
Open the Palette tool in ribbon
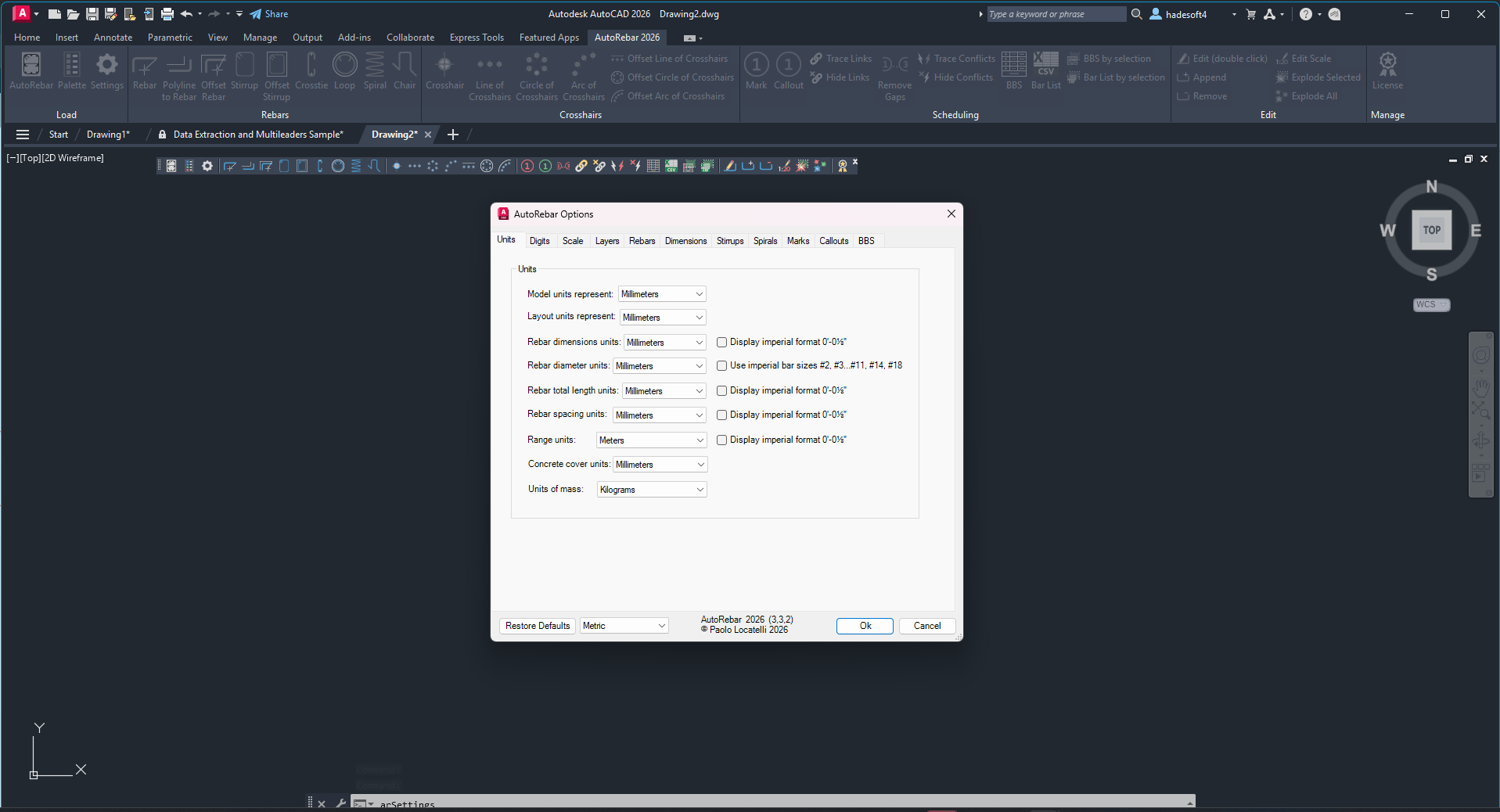point(72,71)
